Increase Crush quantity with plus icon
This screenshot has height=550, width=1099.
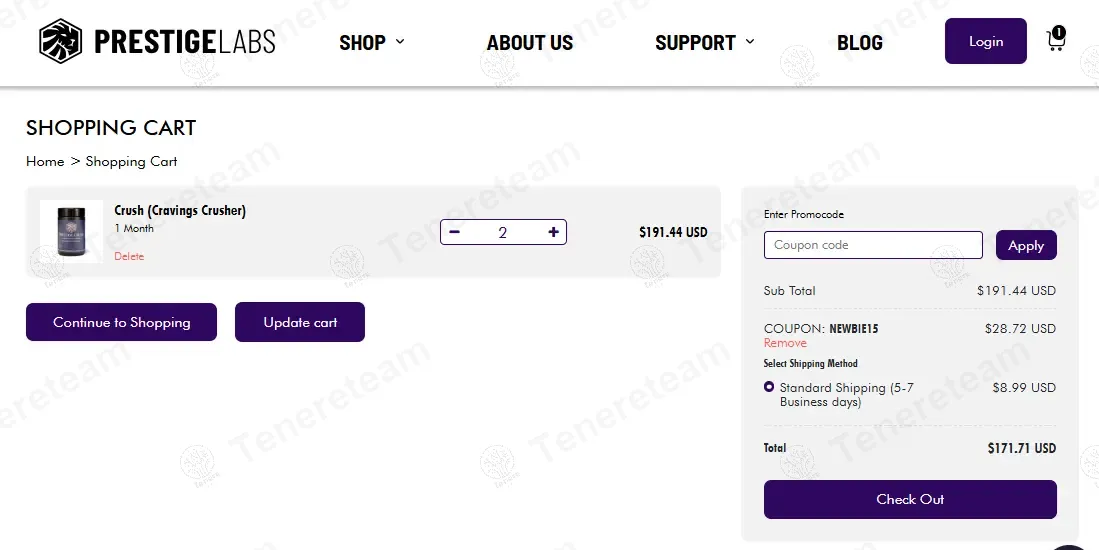(x=553, y=232)
